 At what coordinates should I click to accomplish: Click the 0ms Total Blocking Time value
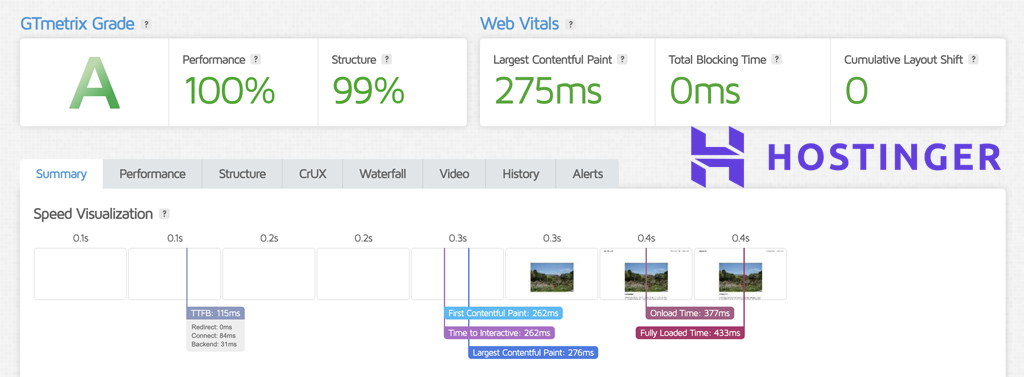pyautogui.click(x=705, y=91)
